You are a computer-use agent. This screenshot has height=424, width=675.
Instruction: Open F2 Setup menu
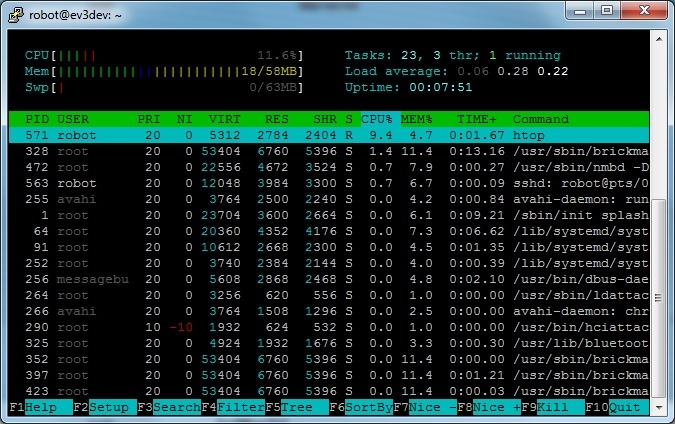[x=105, y=407]
